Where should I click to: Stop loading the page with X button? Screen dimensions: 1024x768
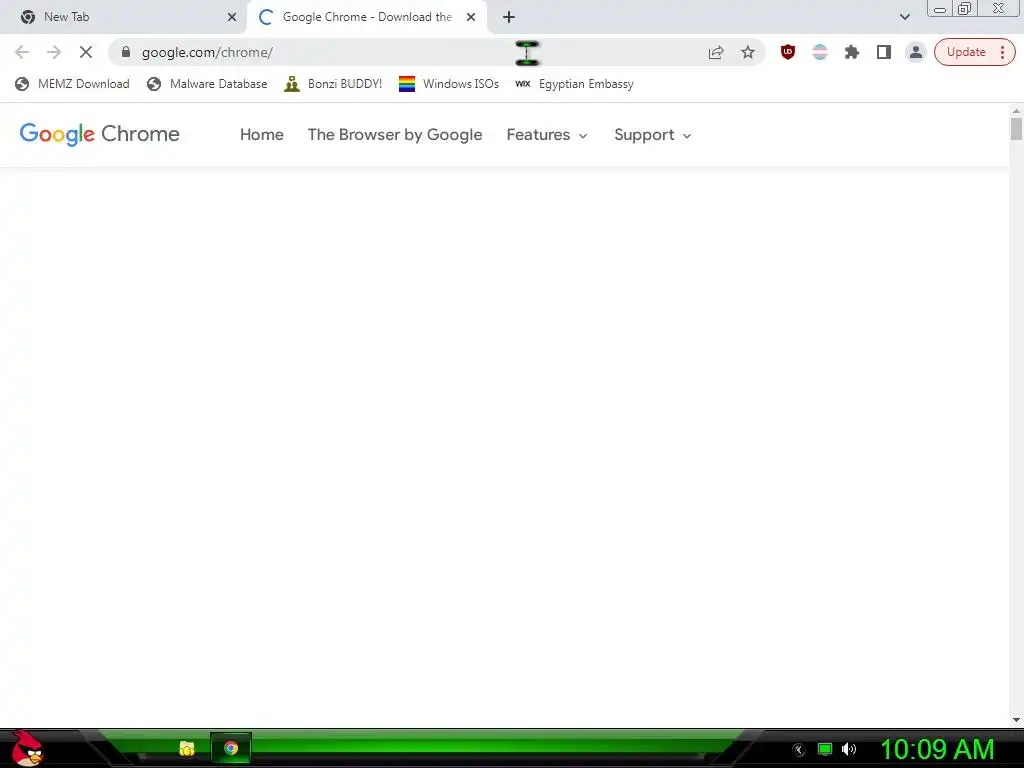click(86, 52)
